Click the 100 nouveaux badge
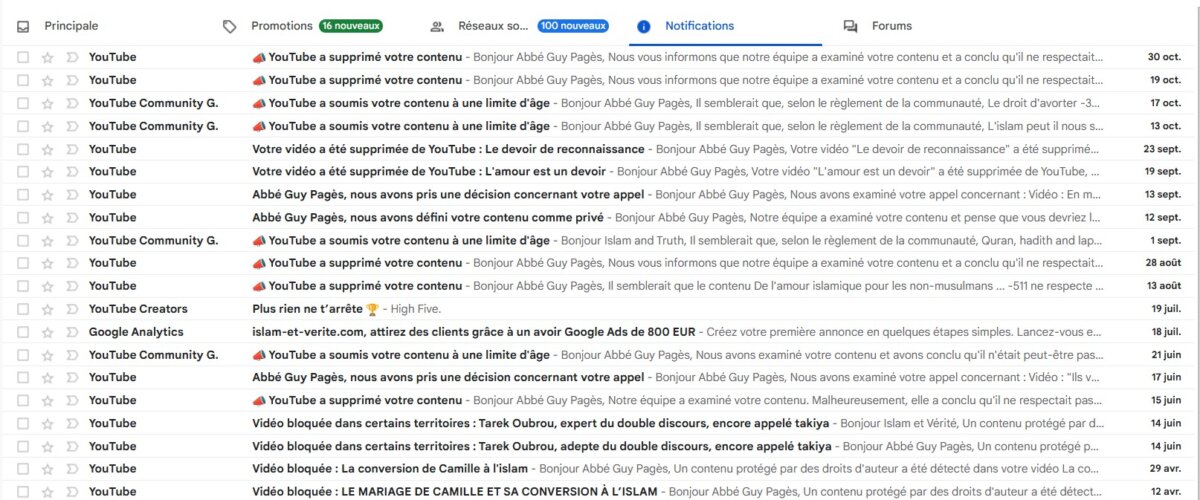The height and width of the screenshot is (500, 1200). (572, 26)
